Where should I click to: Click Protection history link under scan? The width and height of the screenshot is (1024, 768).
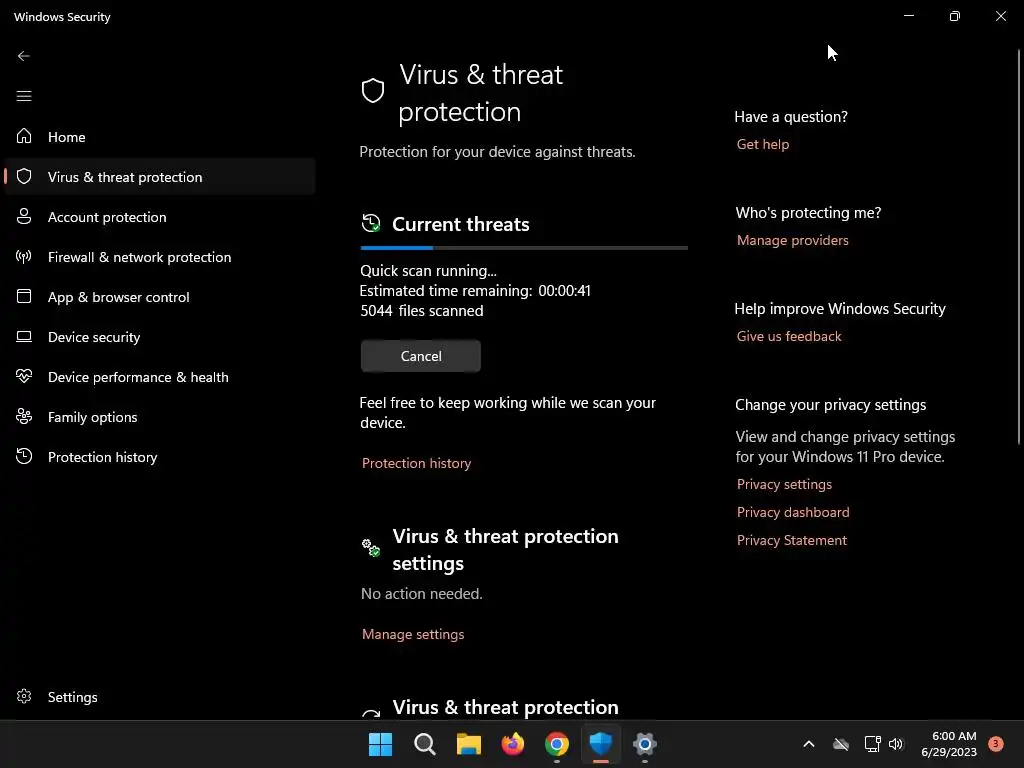[416, 463]
